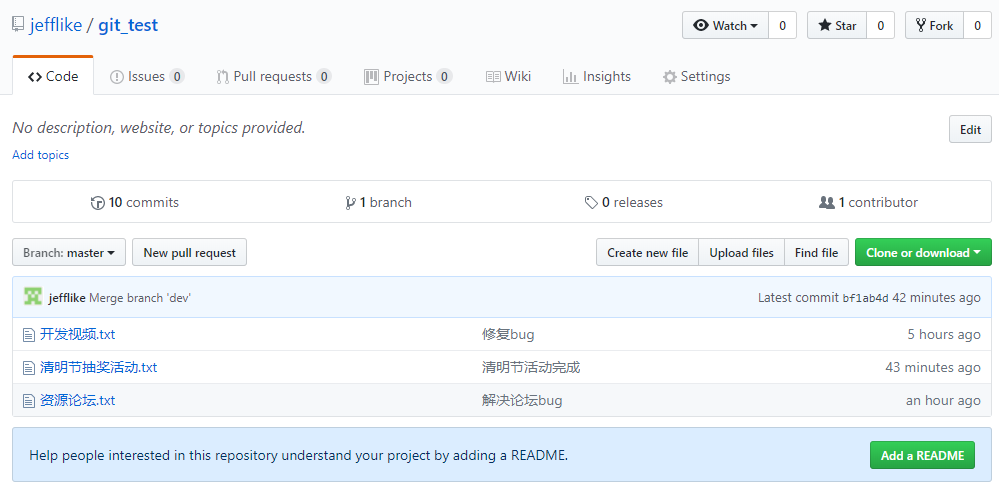Open the 0 releases link
Image resolution: width=999 pixels, height=488 pixels.
click(x=624, y=203)
